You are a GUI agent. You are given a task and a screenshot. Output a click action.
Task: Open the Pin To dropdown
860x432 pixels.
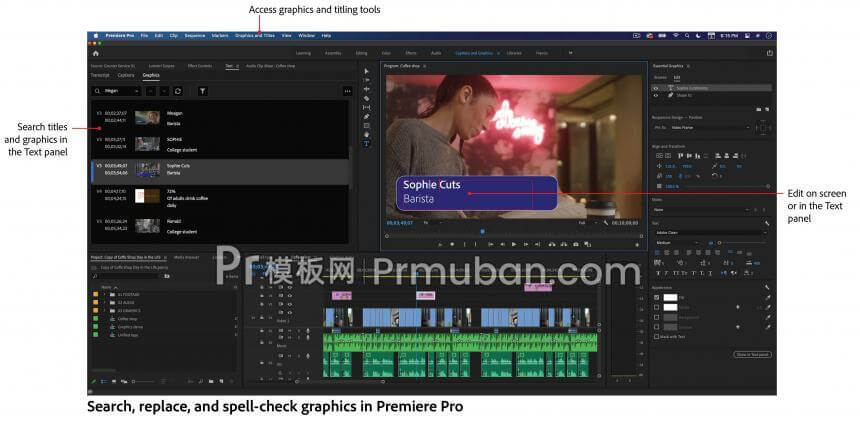click(x=710, y=128)
